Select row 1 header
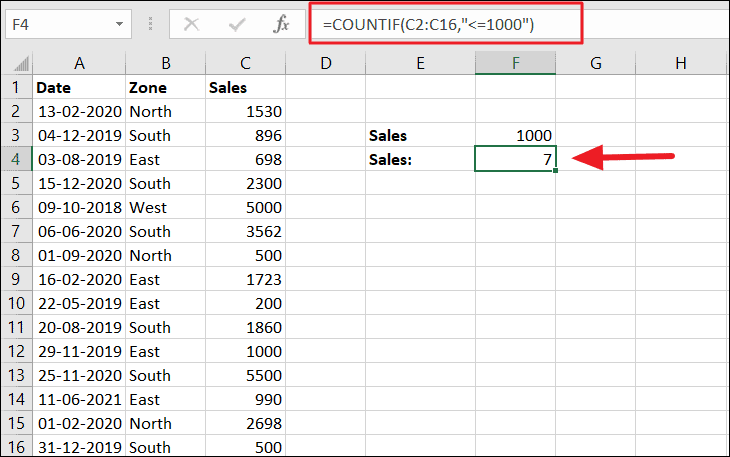The height and width of the screenshot is (457, 730). tap(16, 87)
